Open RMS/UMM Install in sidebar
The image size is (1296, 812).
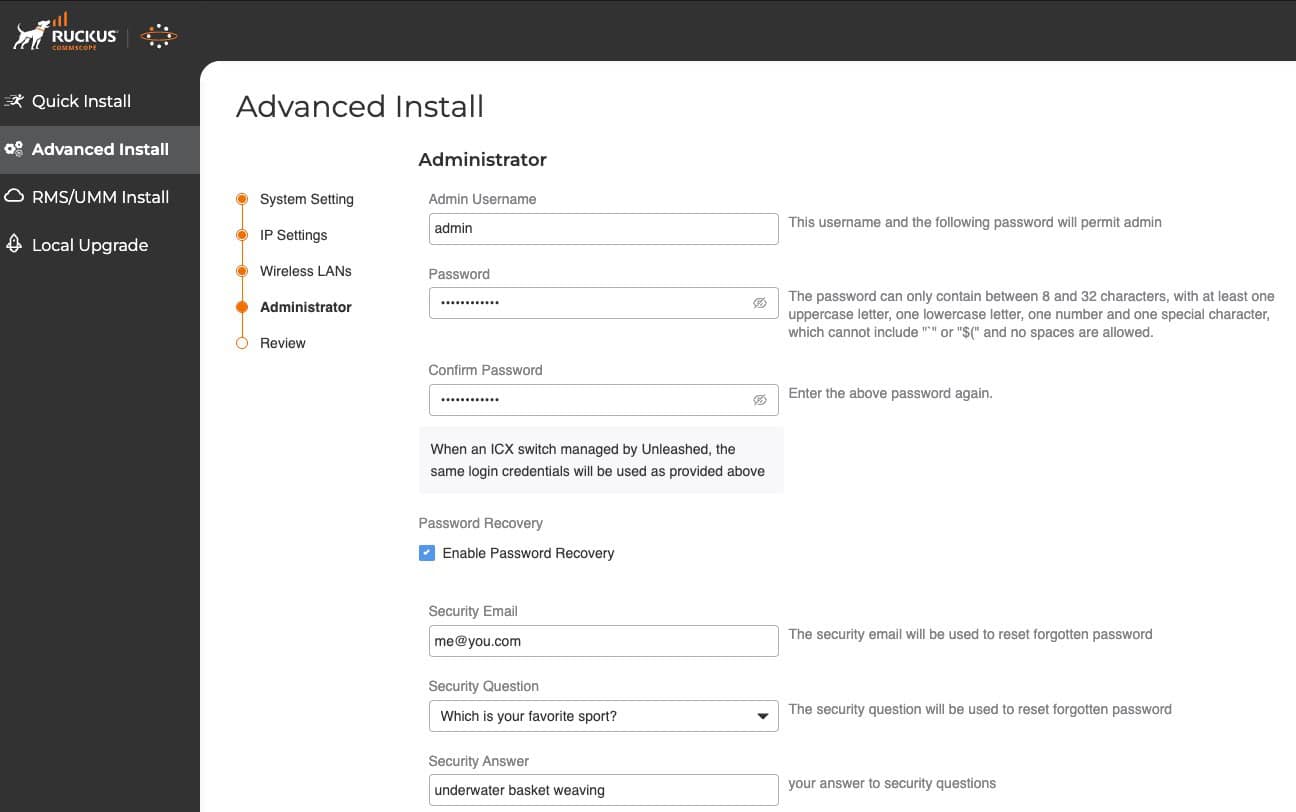[x=100, y=197]
